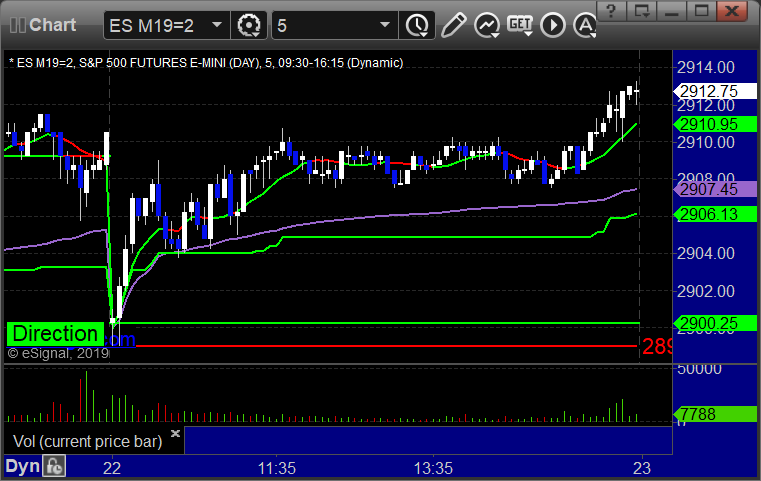Expand the interval 5 dropdown arrow
The width and height of the screenshot is (761, 481).
click(x=385, y=25)
